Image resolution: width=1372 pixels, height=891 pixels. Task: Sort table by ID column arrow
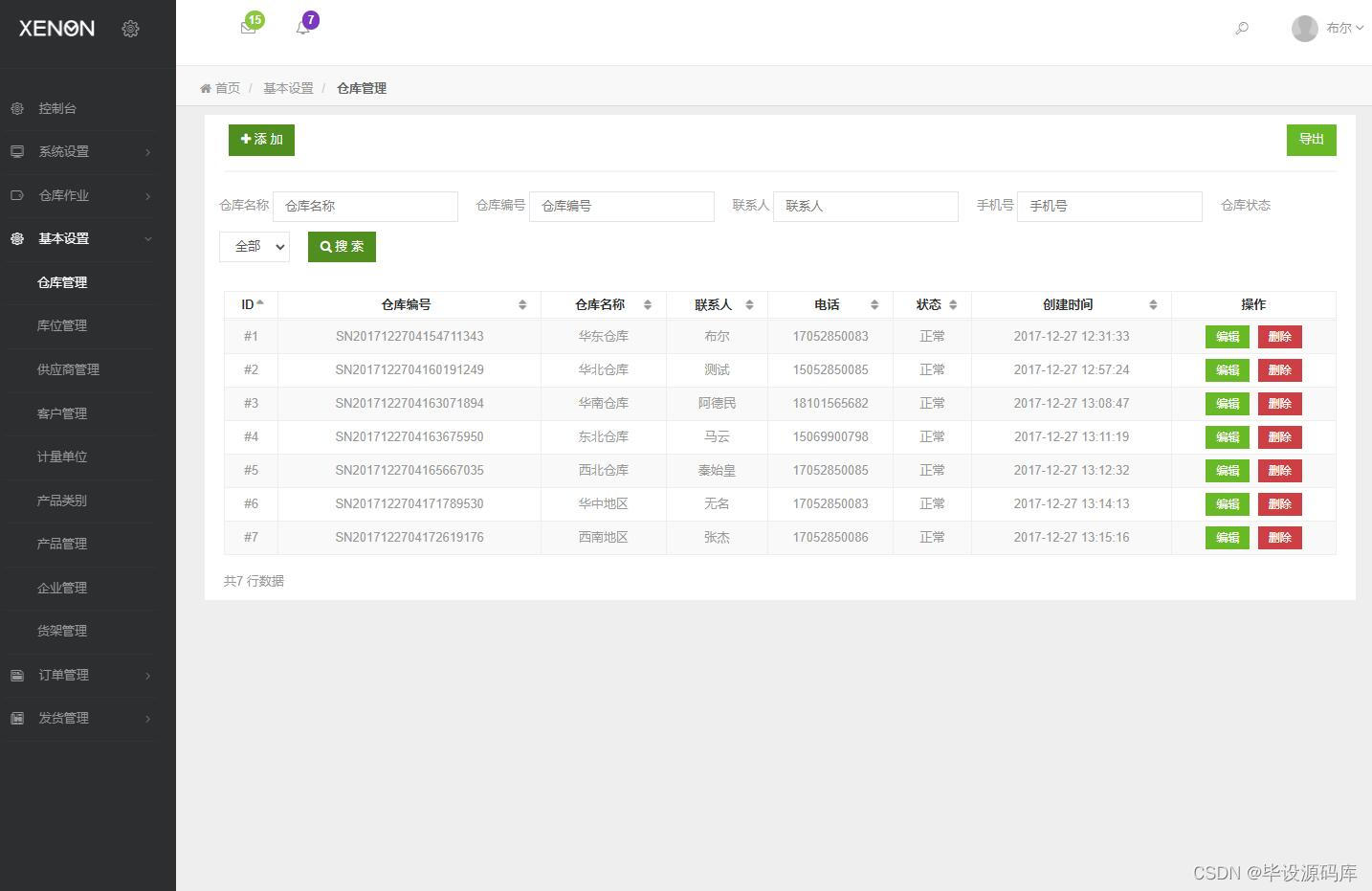tap(260, 302)
